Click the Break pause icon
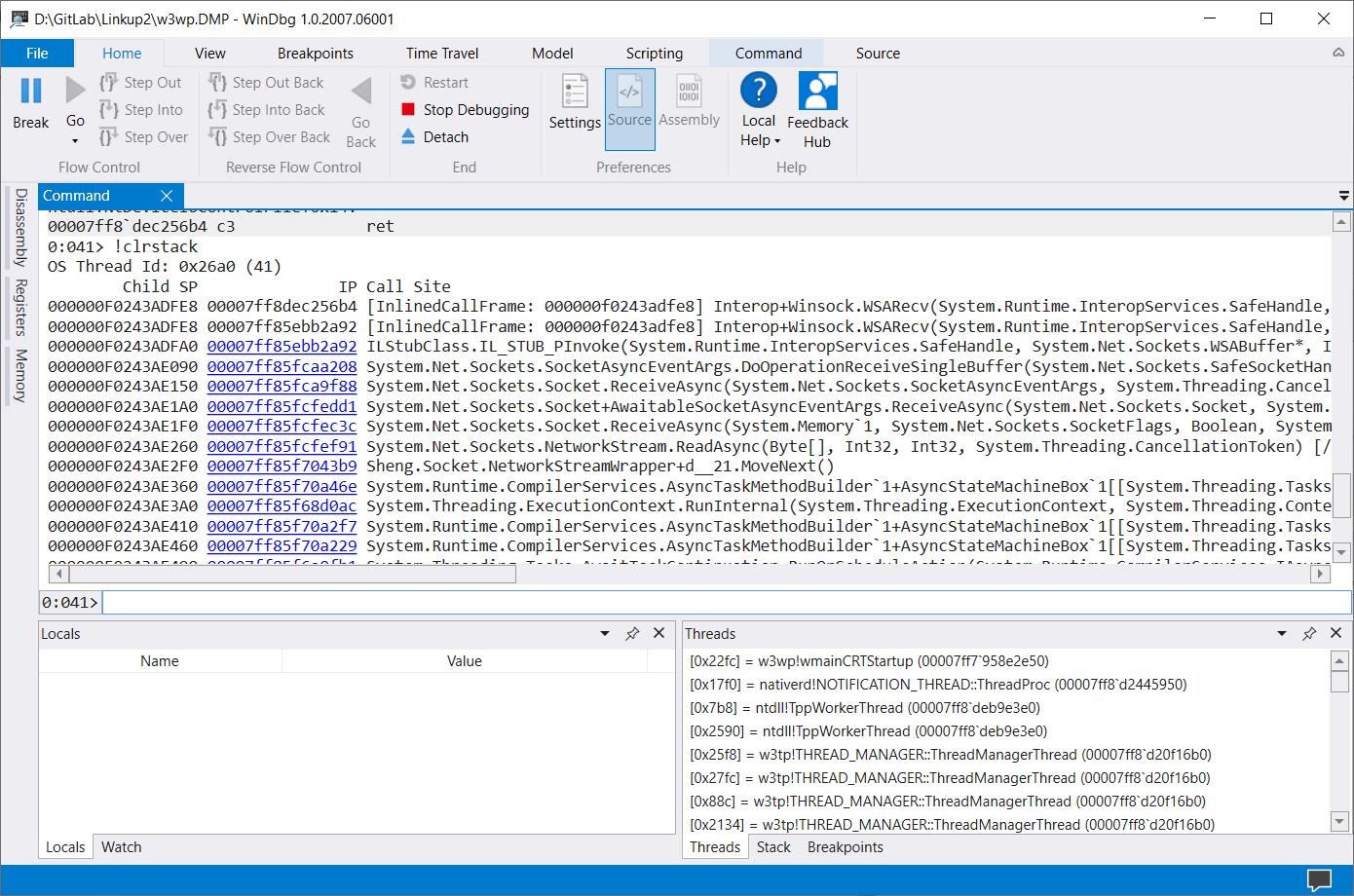The image size is (1354, 896). point(31,91)
